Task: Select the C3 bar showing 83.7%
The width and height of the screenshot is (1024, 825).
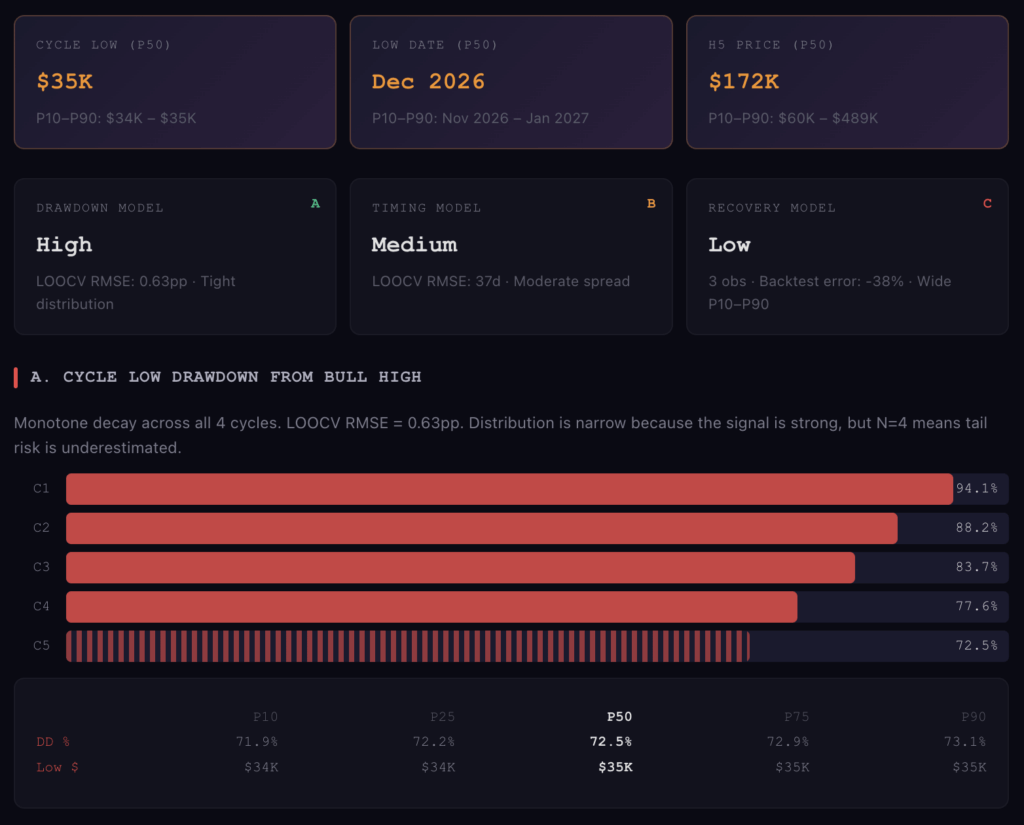Action: point(460,567)
